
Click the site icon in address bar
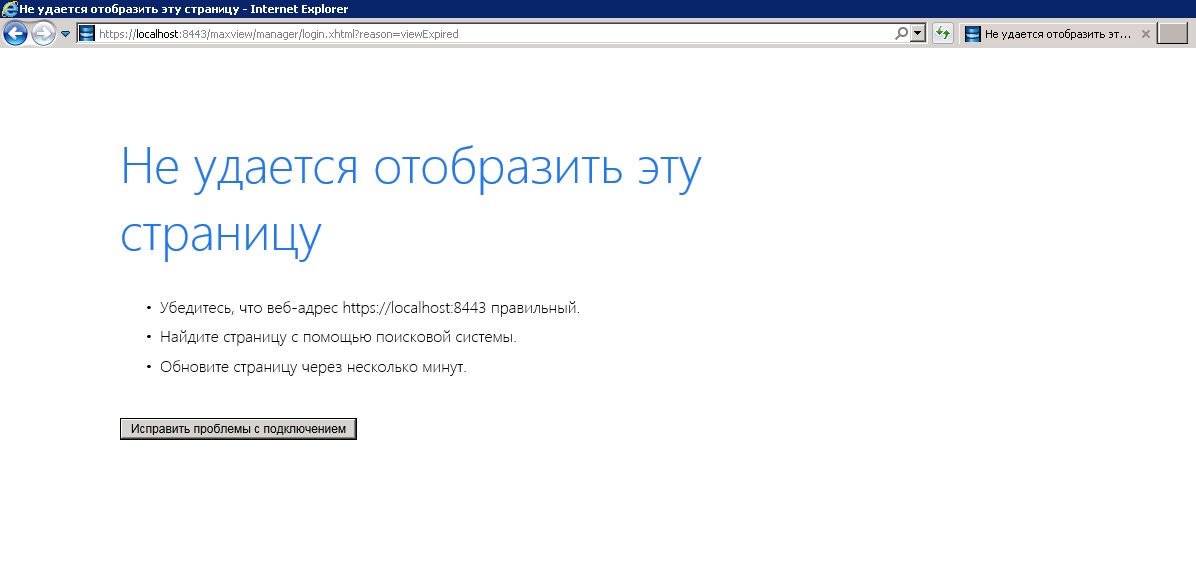(x=88, y=34)
